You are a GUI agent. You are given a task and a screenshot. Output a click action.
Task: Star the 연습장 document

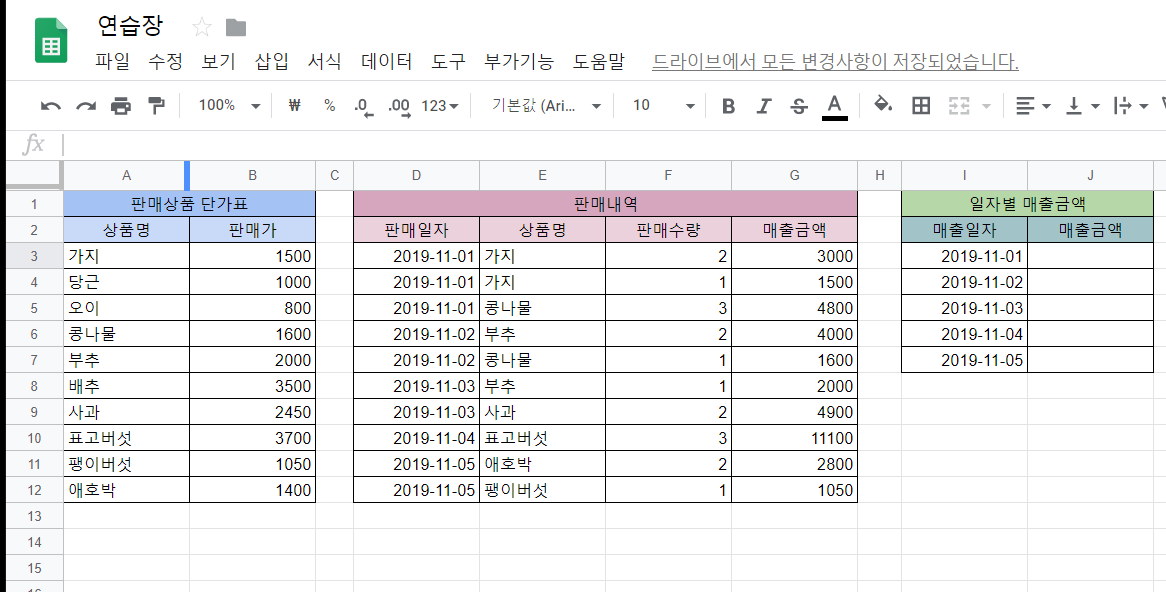tap(202, 28)
